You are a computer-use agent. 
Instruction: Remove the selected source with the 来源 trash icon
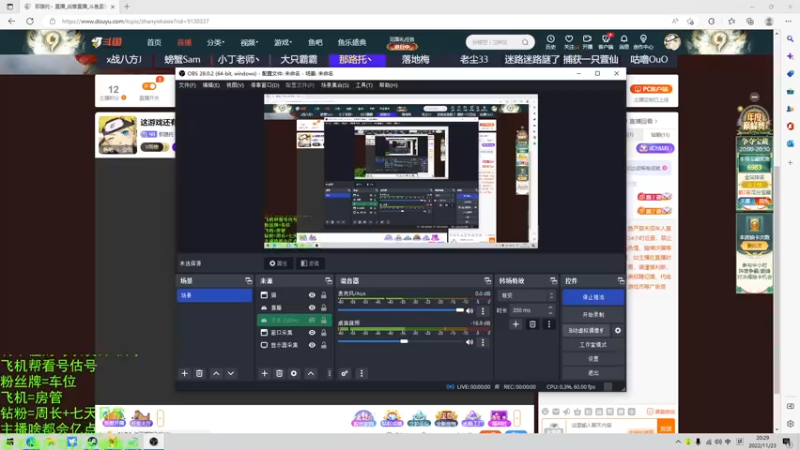point(279,373)
